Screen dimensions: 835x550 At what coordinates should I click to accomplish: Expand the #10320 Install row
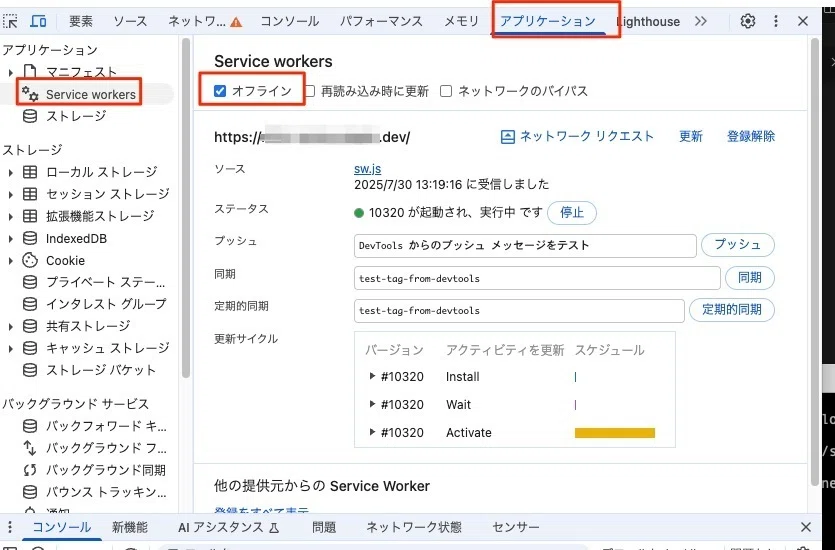[x=372, y=376]
